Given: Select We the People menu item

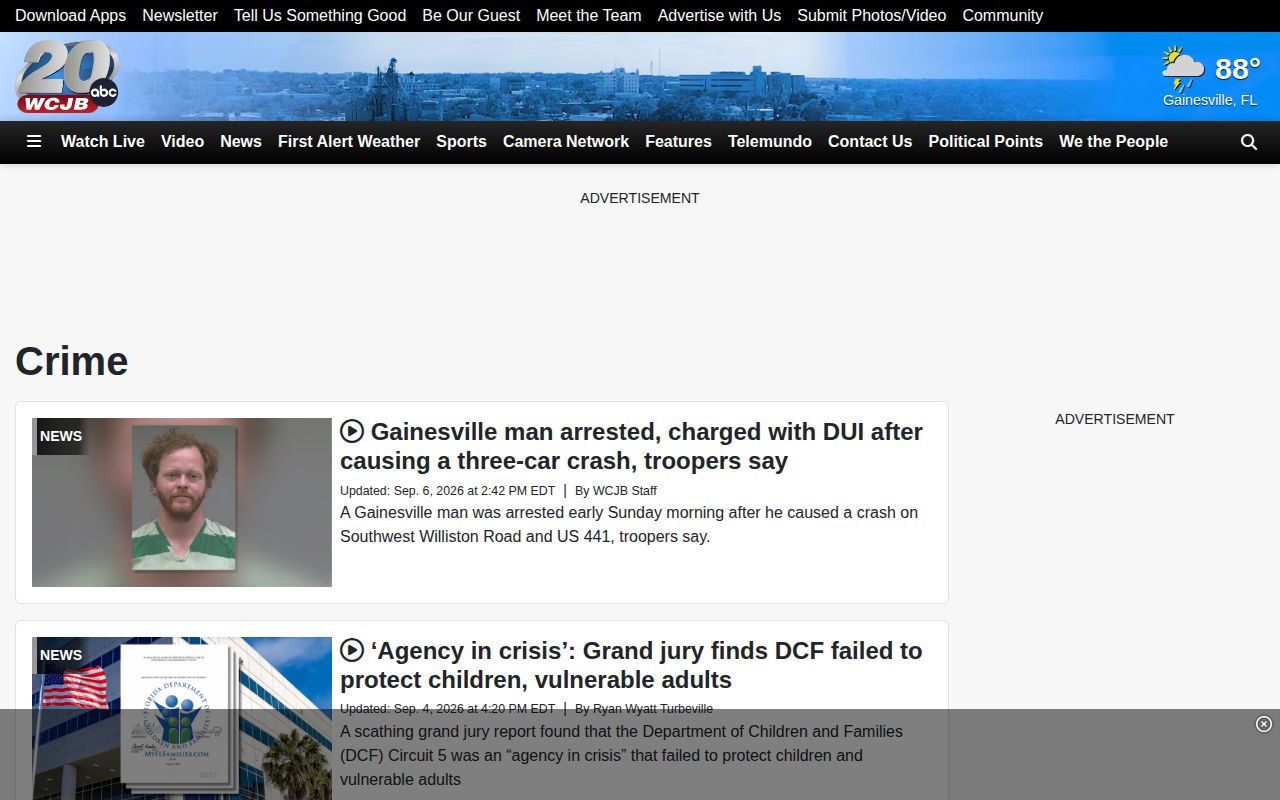Looking at the screenshot, I should pos(1113,142).
